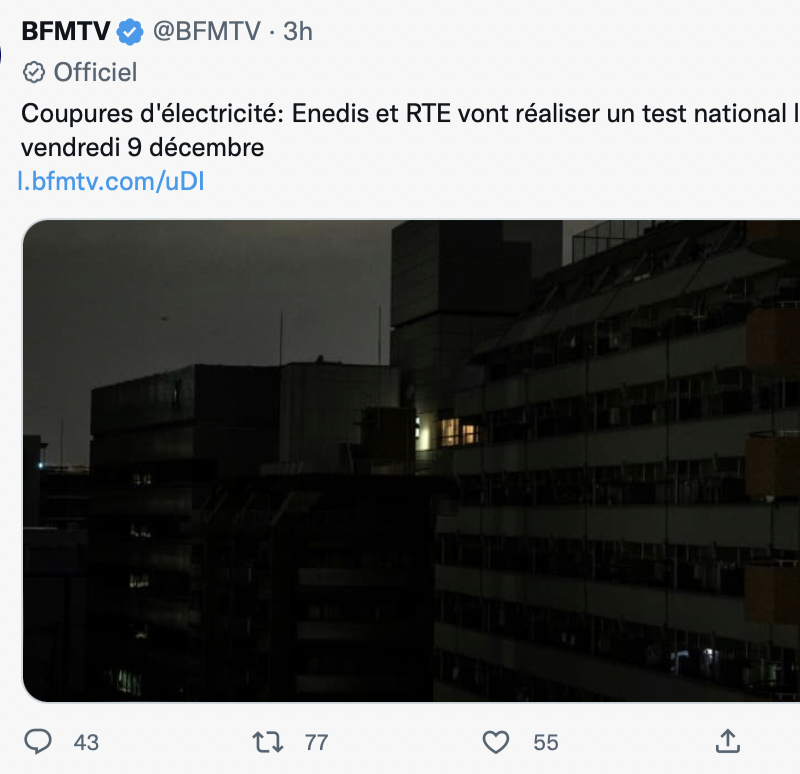Click the gray Officiel checkmark icon
The height and width of the screenshot is (774, 800).
point(34,72)
